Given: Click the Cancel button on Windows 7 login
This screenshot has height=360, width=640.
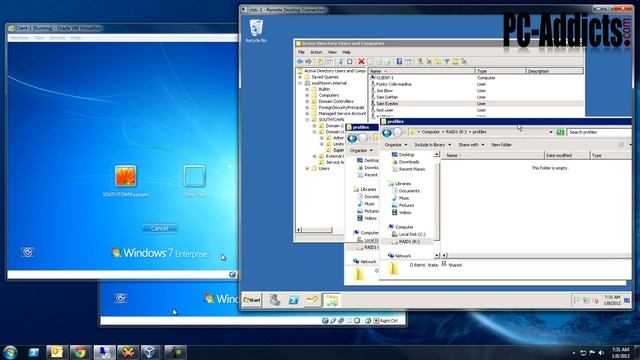Looking at the screenshot, I should 160,228.
